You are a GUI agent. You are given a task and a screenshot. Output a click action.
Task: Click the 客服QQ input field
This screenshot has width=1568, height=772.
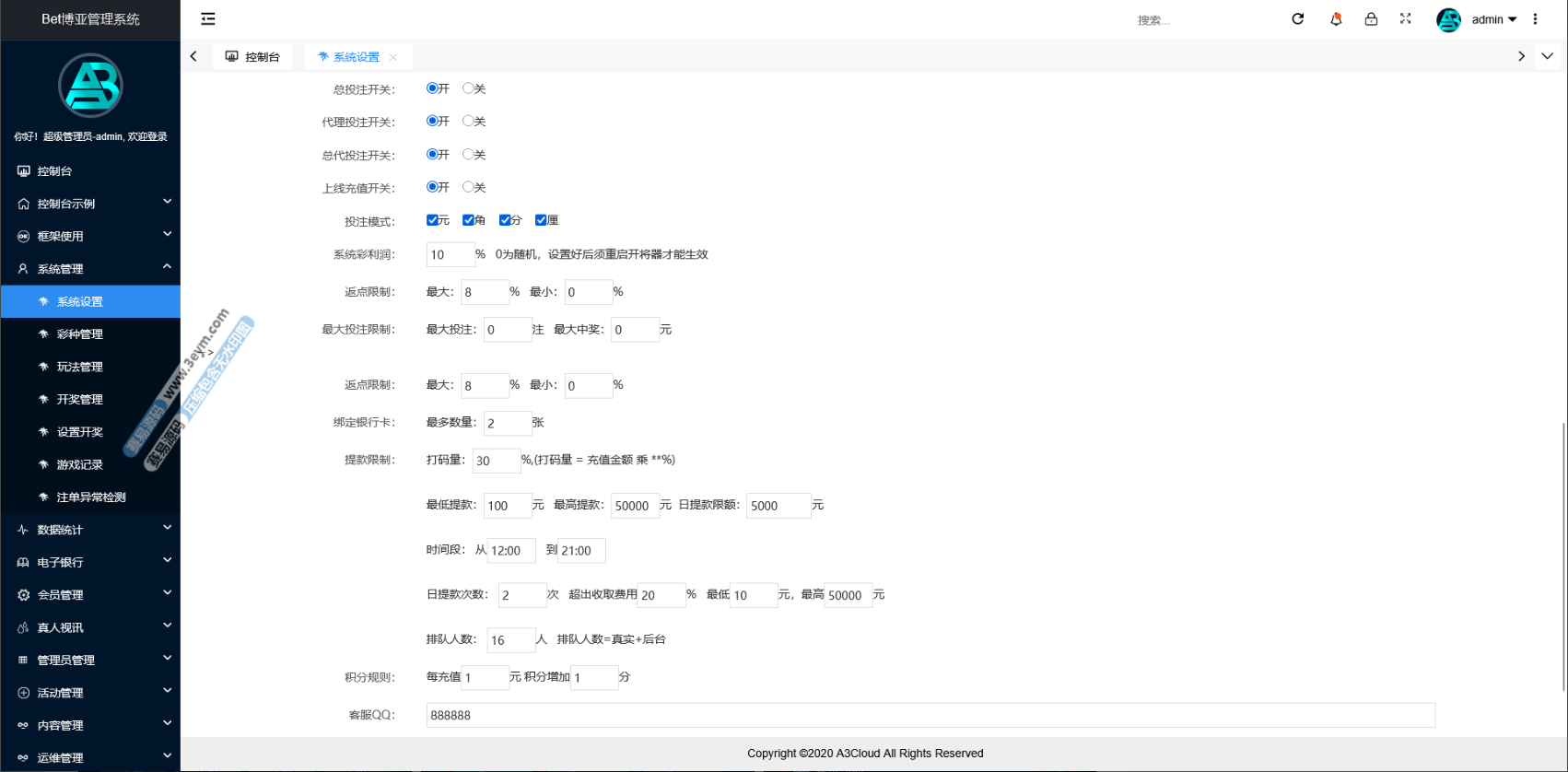(x=930, y=715)
